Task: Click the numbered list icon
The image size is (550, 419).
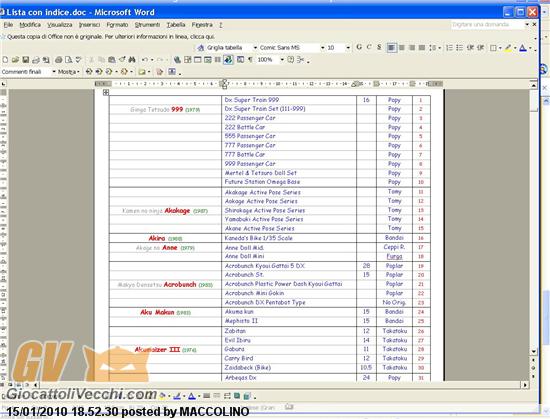Action: pos(449,48)
